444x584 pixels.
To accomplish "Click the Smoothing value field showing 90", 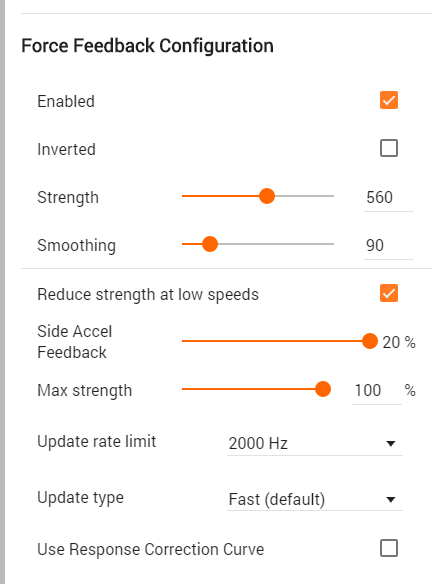I will point(388,245).
